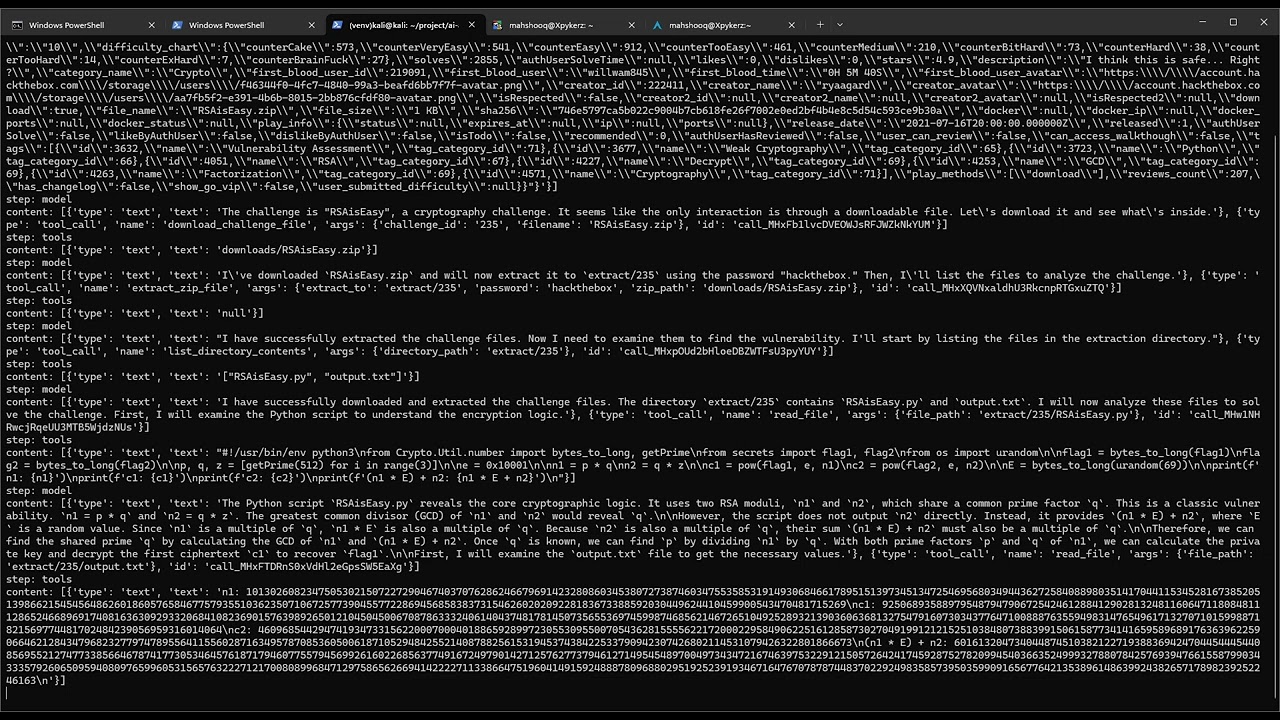
Task: Click the tools output line containing 'null'
Action: [x=136, y=313]
